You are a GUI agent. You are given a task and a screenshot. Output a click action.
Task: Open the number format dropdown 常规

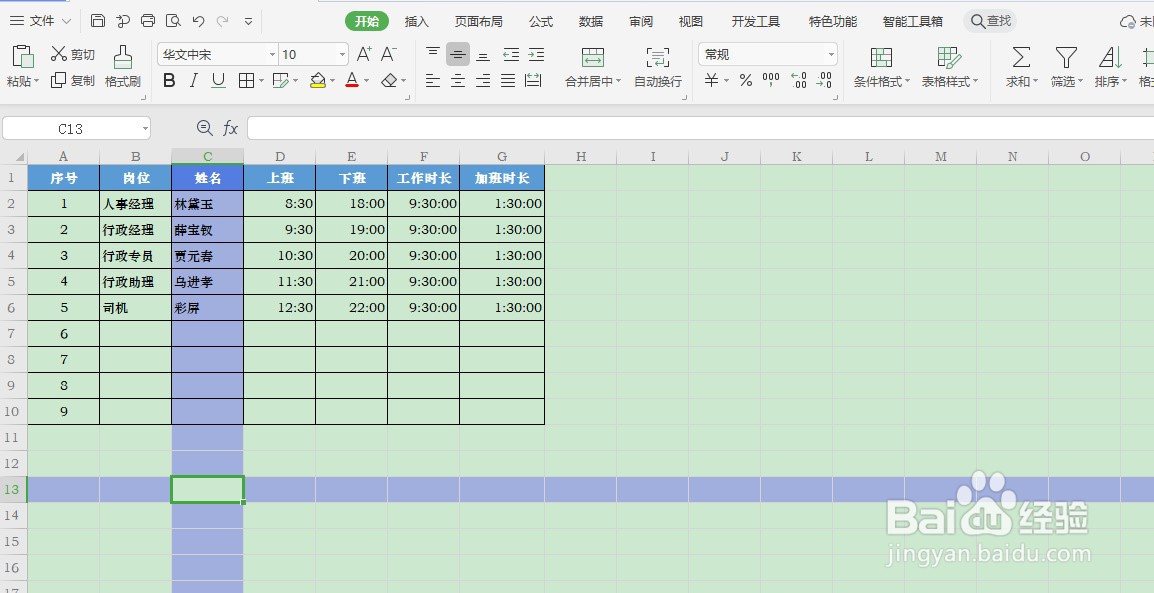click(x=832, y=54)
